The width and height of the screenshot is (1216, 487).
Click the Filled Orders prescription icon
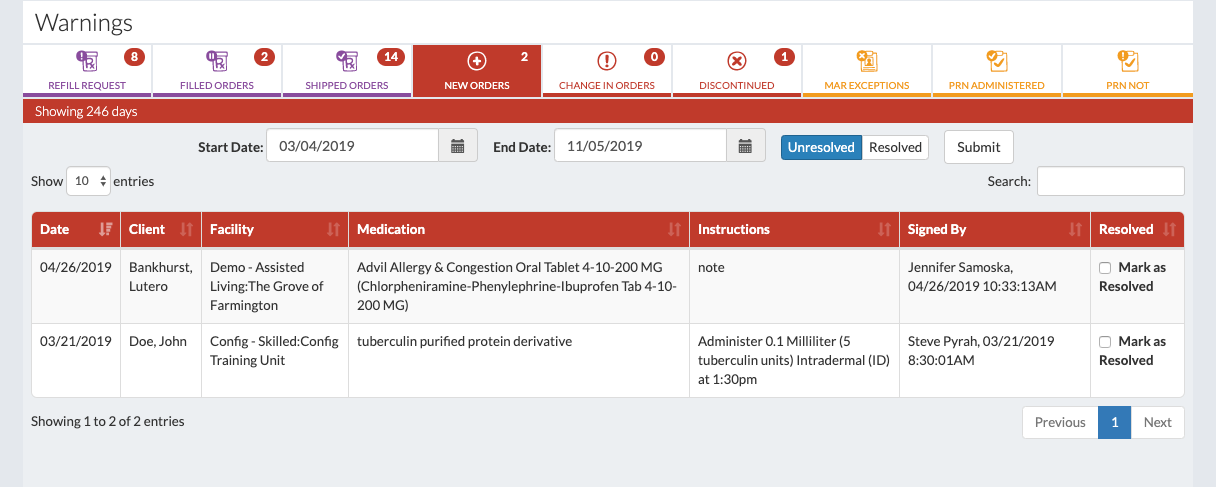click(x=216, y=62)
